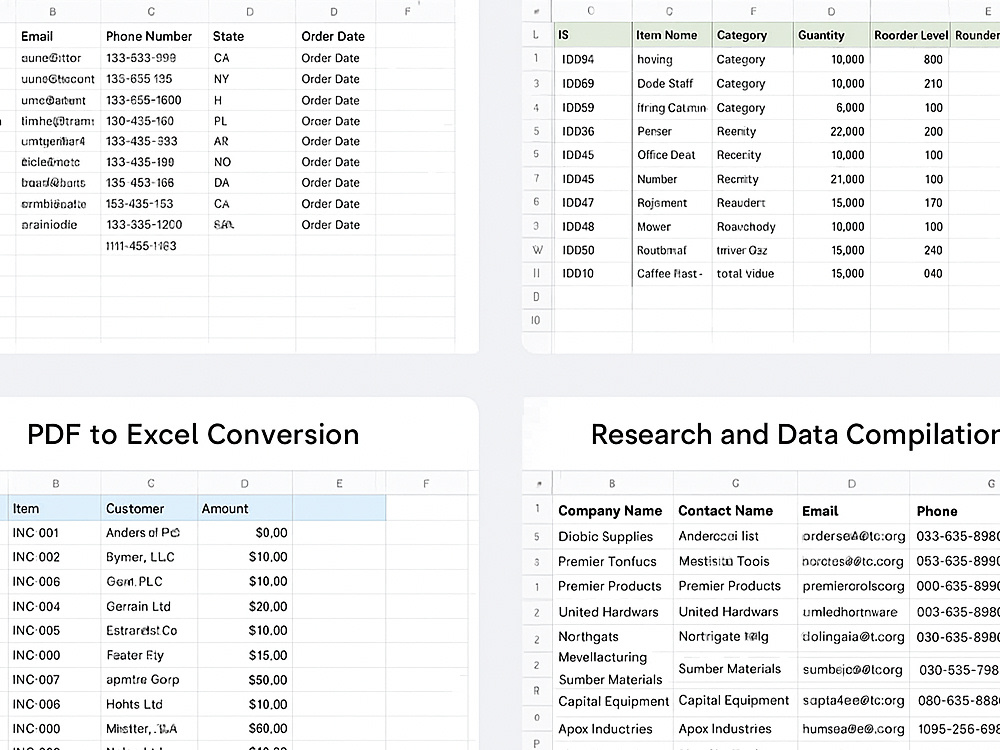Select the Phone Number header cell
Image resolution: width=1000 pixels, height=750 pixels.
pyautogui.click(x=154, y=36)
